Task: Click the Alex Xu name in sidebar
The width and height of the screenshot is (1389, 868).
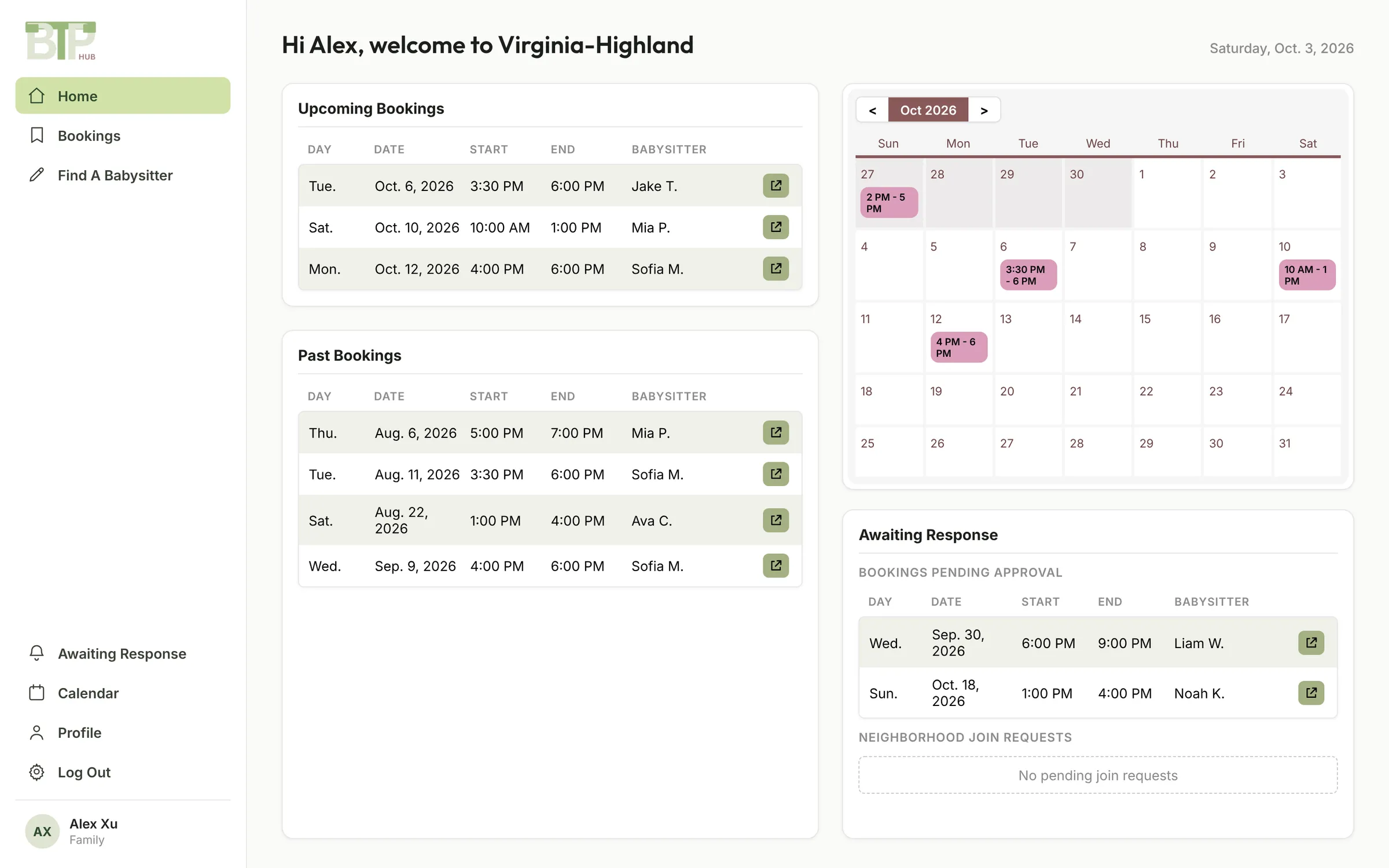Action: pos(93,823)
